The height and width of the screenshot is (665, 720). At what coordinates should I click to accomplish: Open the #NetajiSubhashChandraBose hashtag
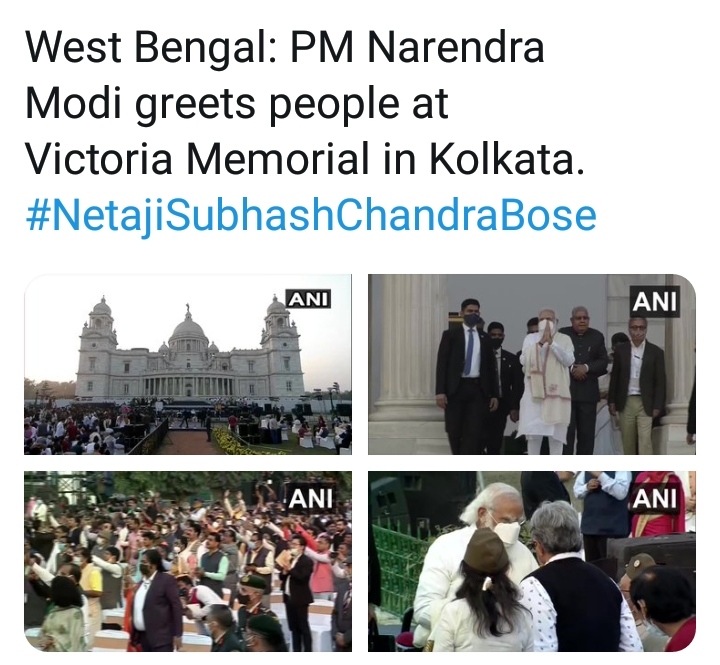(311, 216)
